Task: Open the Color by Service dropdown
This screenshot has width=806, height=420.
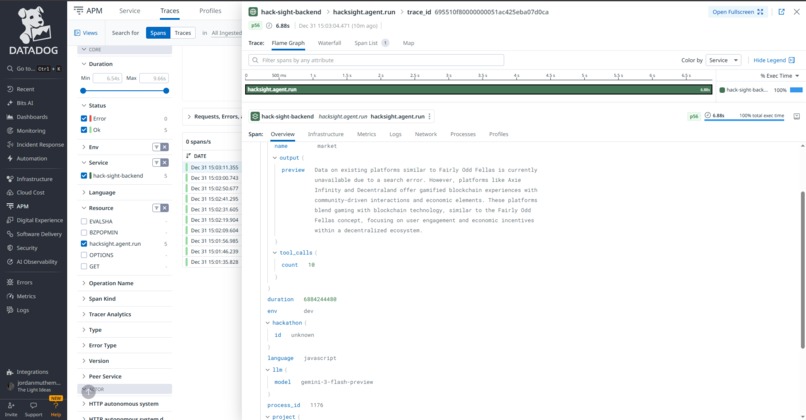Action: pos(723,60)
